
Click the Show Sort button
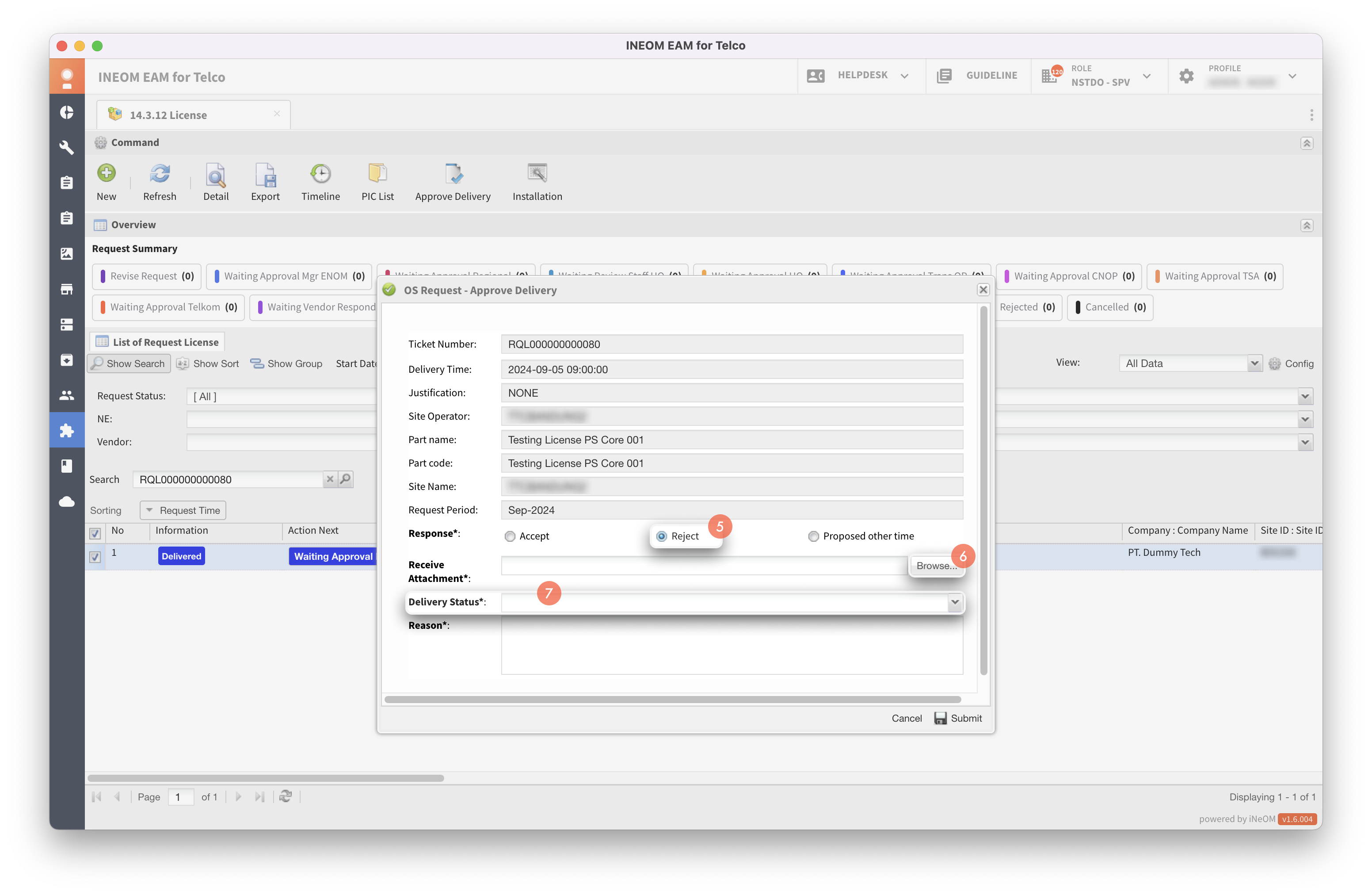(x=208, y=363)
